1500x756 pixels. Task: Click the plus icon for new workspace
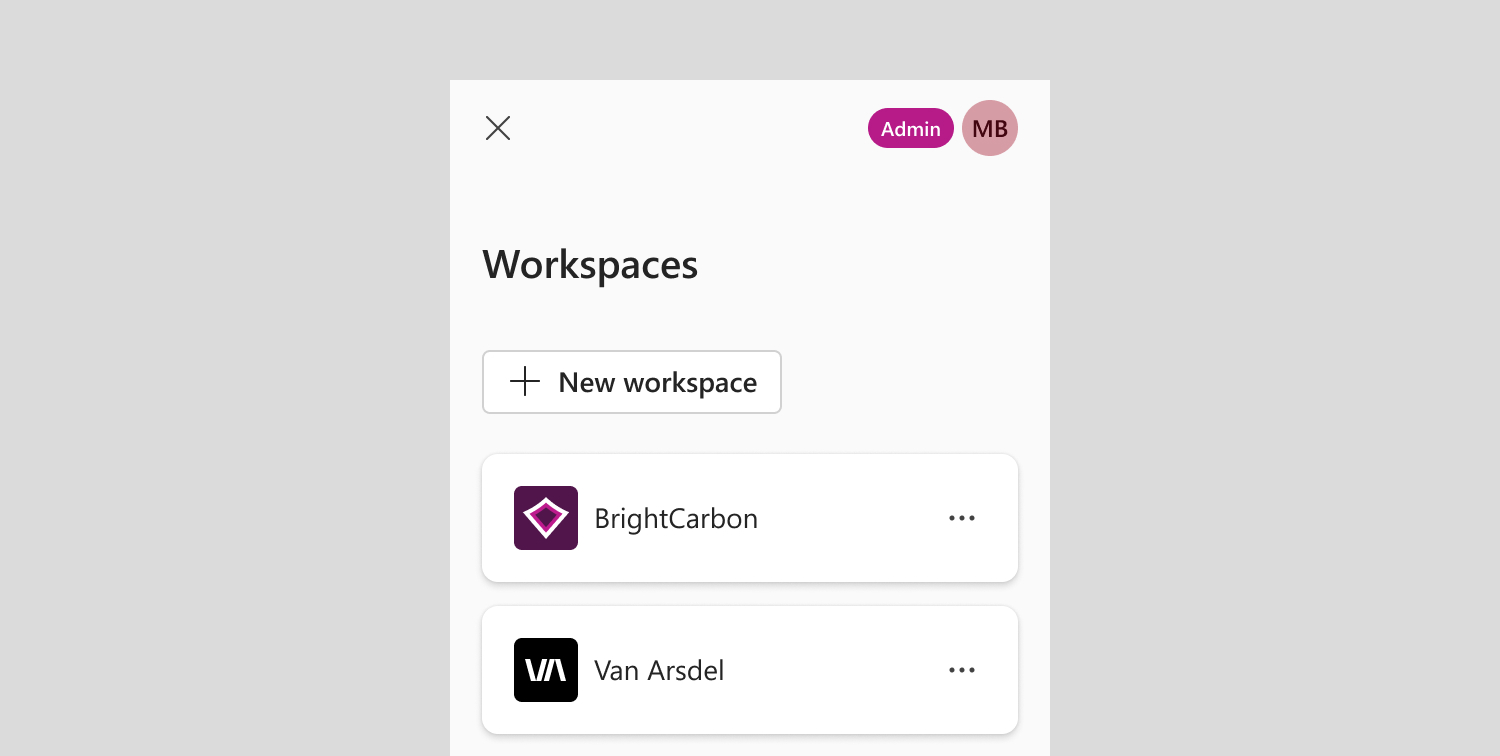click(525, 381)
